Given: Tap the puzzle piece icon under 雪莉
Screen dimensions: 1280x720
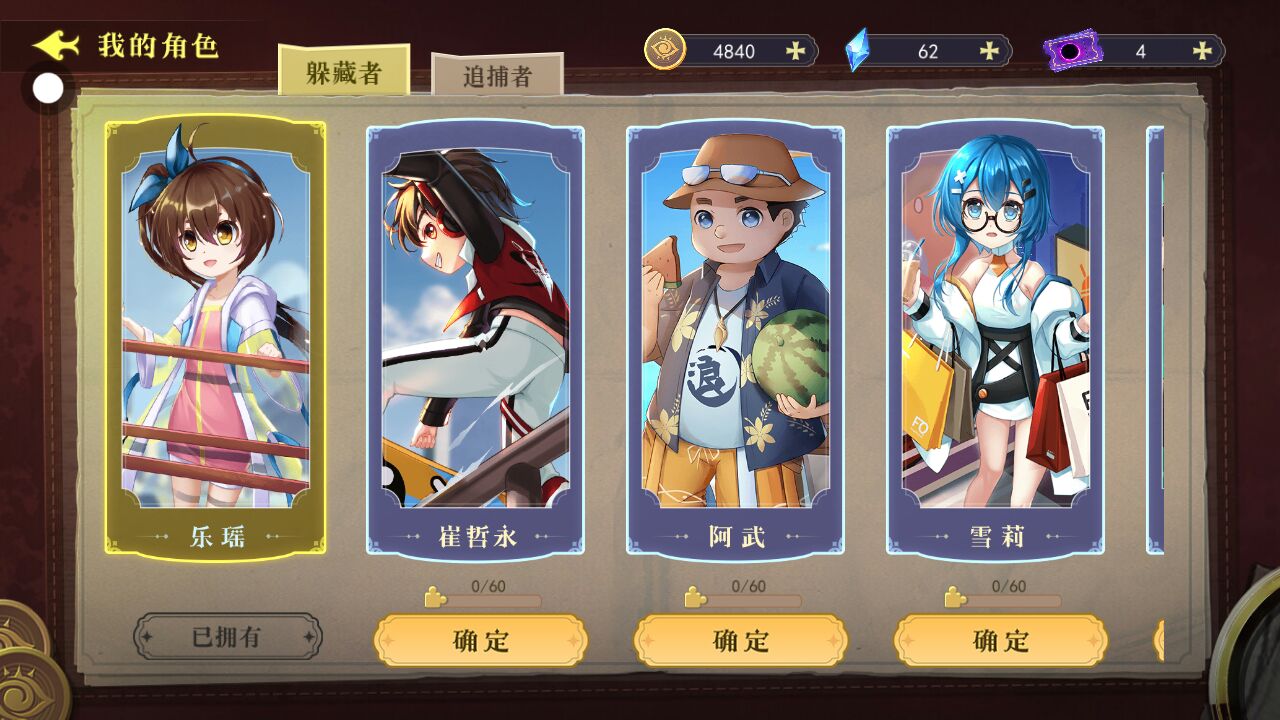Looking at the screenshot, I should click(956, 598).
